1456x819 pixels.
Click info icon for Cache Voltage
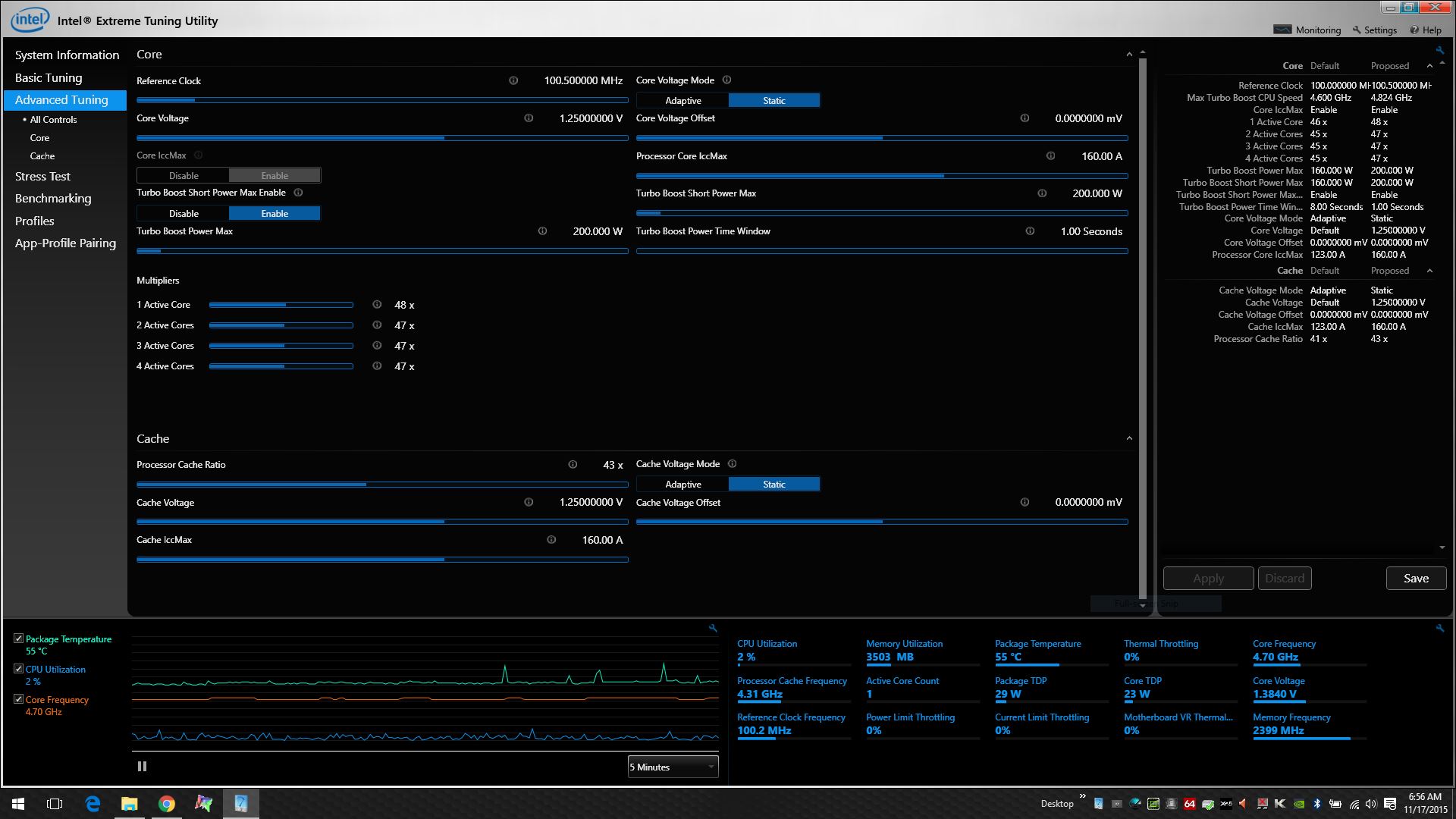[x=529, y=502]
